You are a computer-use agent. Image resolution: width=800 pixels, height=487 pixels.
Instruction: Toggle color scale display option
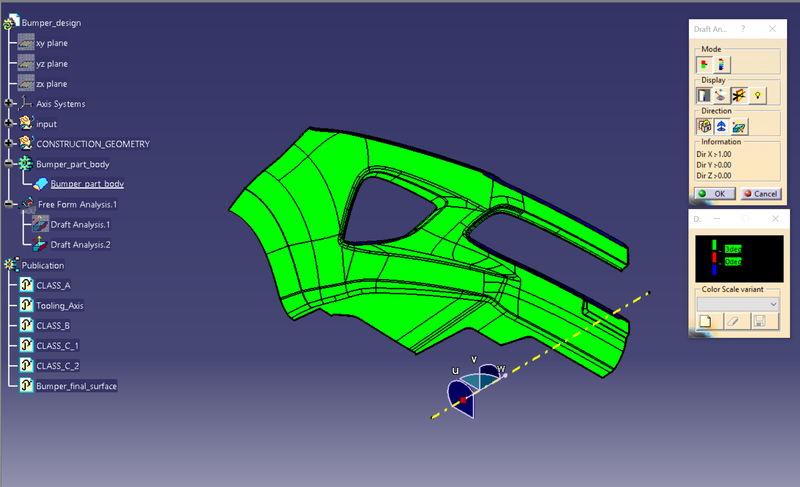coord(704,95)
